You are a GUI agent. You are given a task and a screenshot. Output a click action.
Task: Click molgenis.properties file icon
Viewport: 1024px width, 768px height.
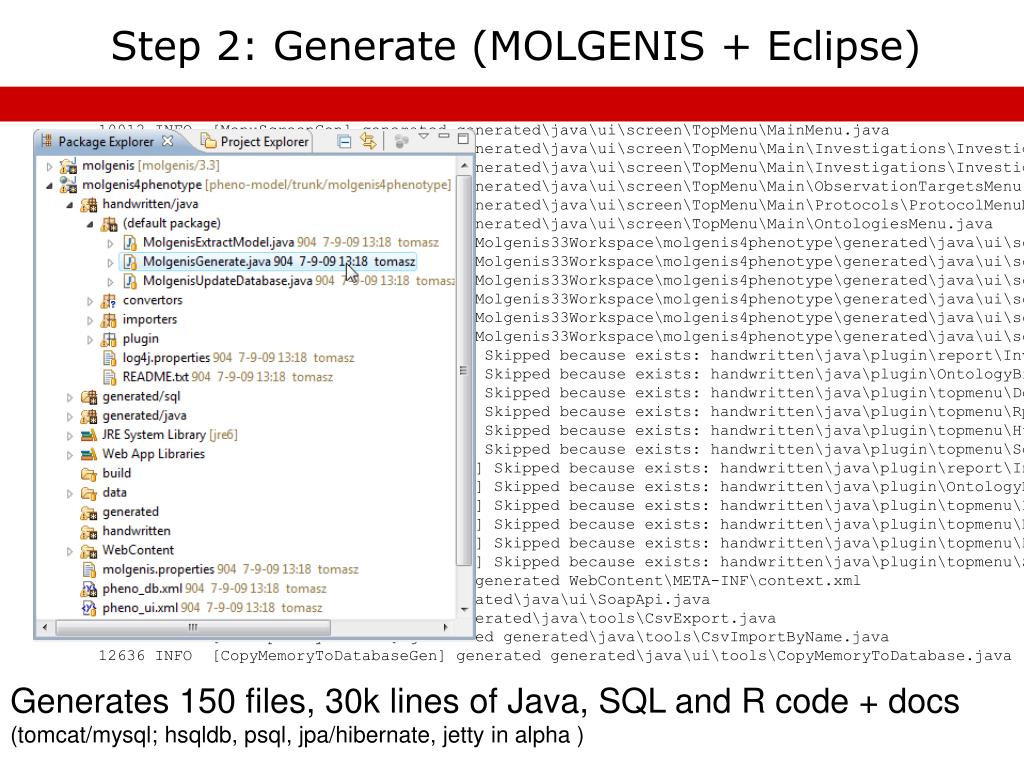[x=89, y=569]
